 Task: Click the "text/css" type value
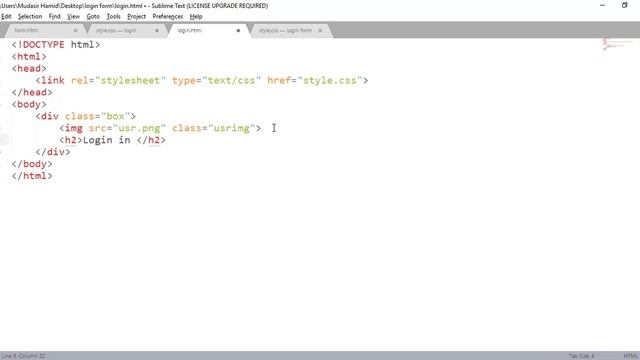231,80
